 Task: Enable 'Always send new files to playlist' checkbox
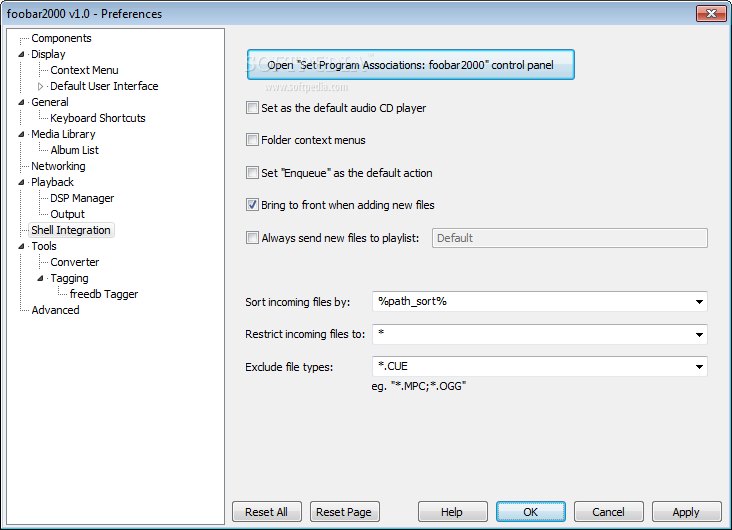pos(252,238)
